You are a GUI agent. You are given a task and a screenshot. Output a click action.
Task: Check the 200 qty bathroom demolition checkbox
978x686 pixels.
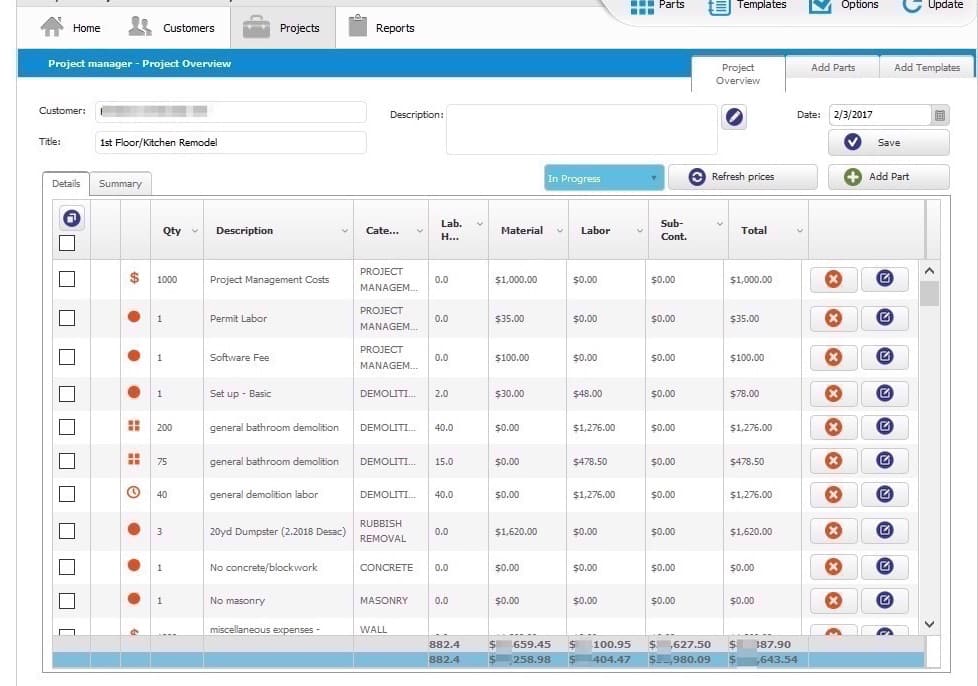click(x=67, y=427)
